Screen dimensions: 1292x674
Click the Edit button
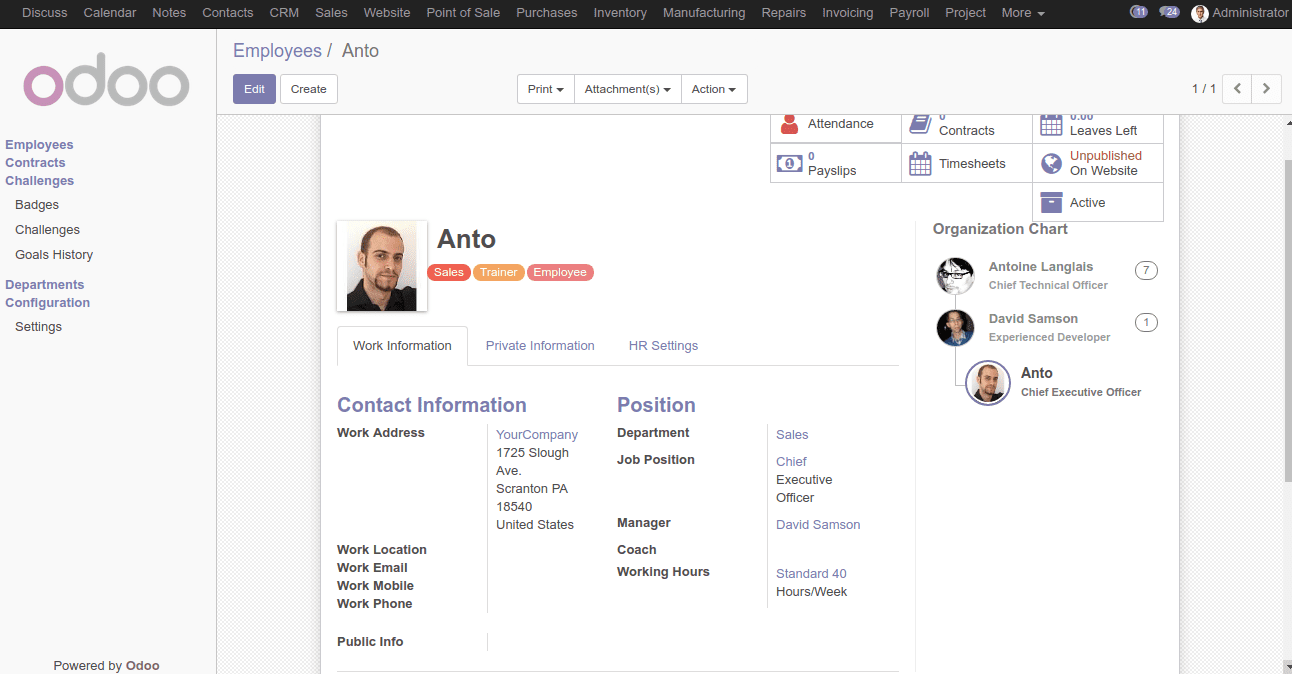[254, 89]
